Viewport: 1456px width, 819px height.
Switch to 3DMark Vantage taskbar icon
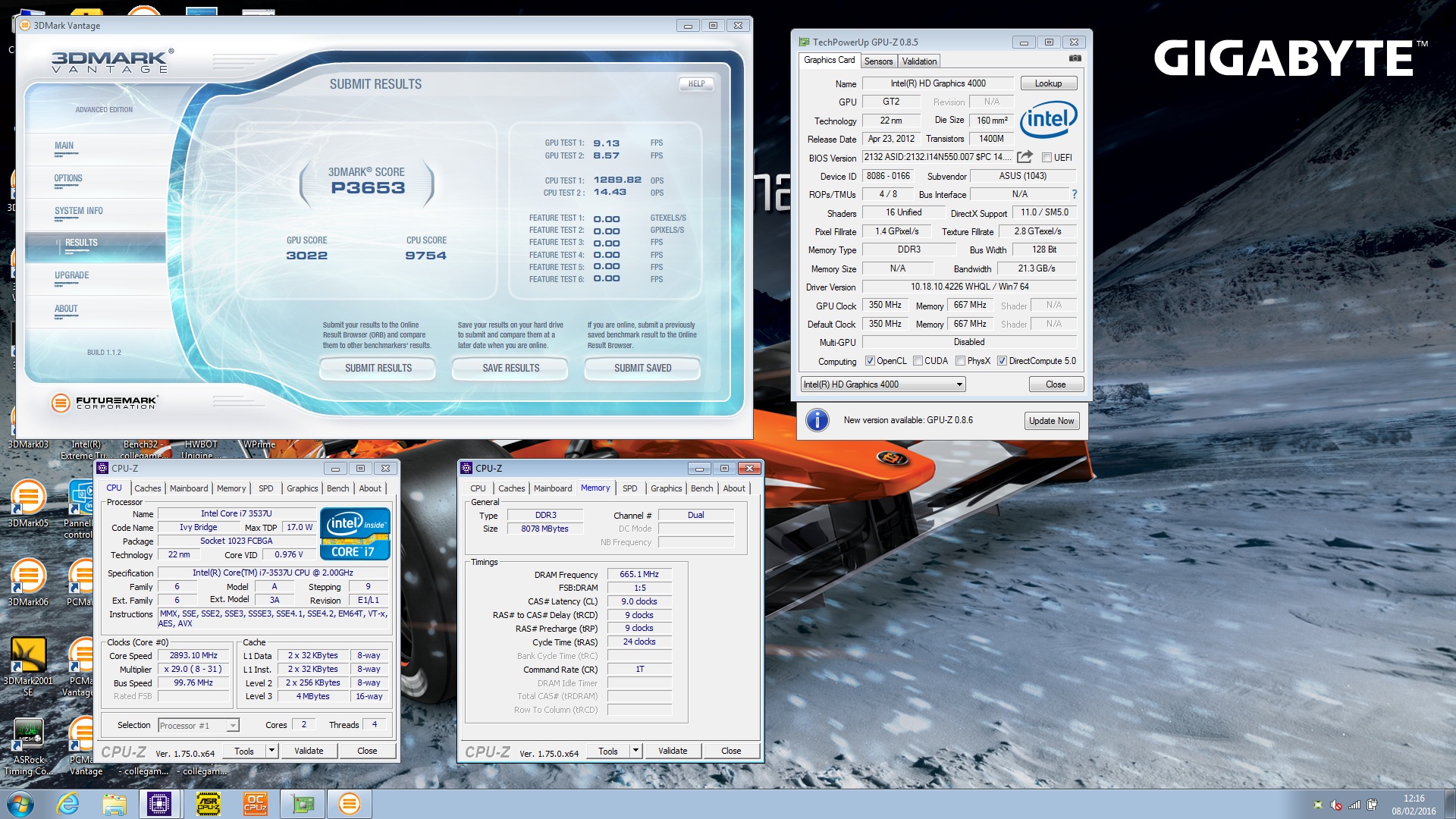(x=350, y=804)
